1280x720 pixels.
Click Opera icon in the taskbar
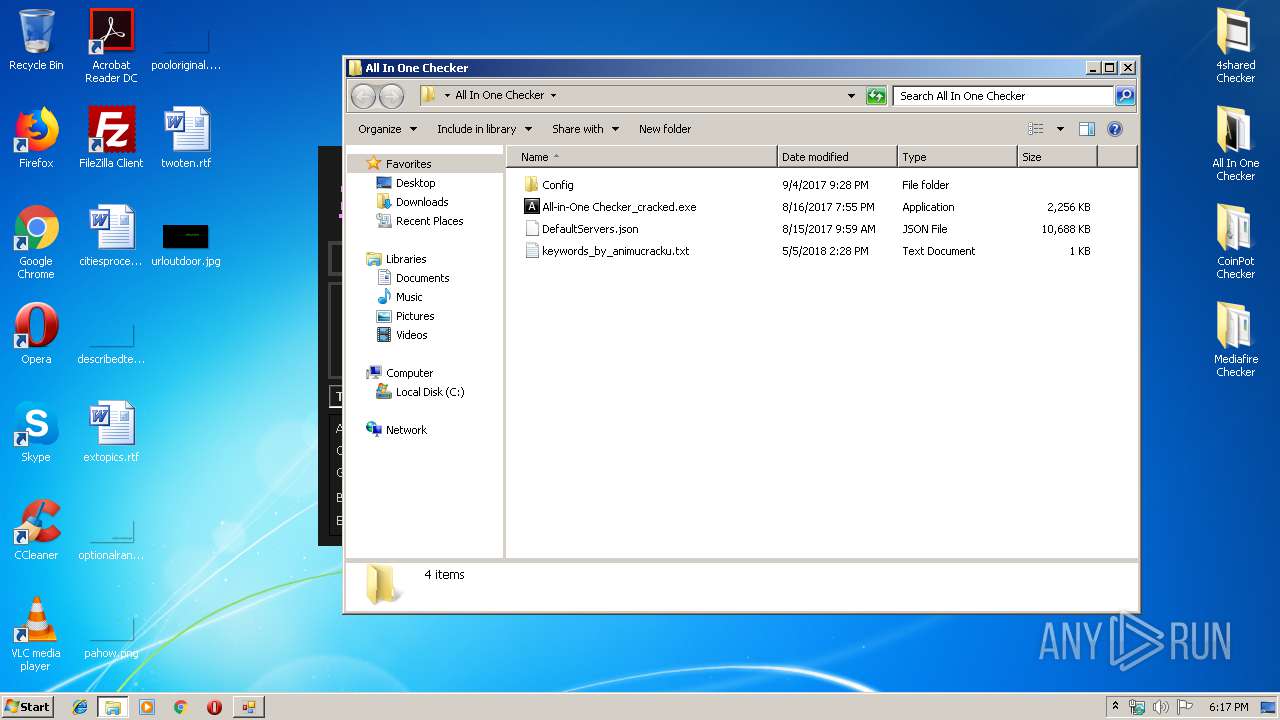click(214, 707)
